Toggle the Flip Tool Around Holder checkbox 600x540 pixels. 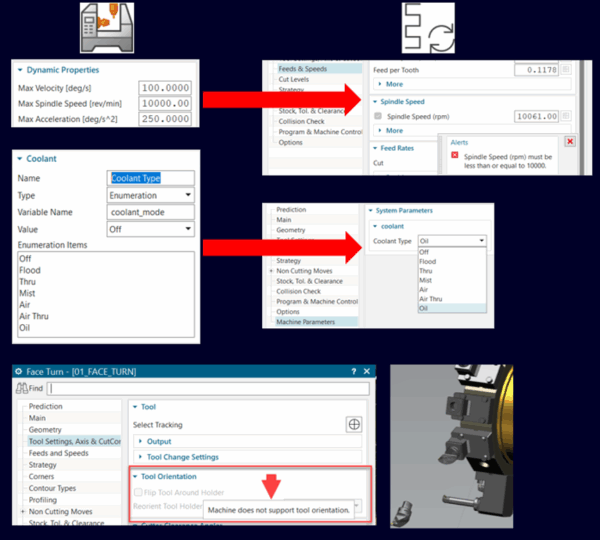click(137, 492)
